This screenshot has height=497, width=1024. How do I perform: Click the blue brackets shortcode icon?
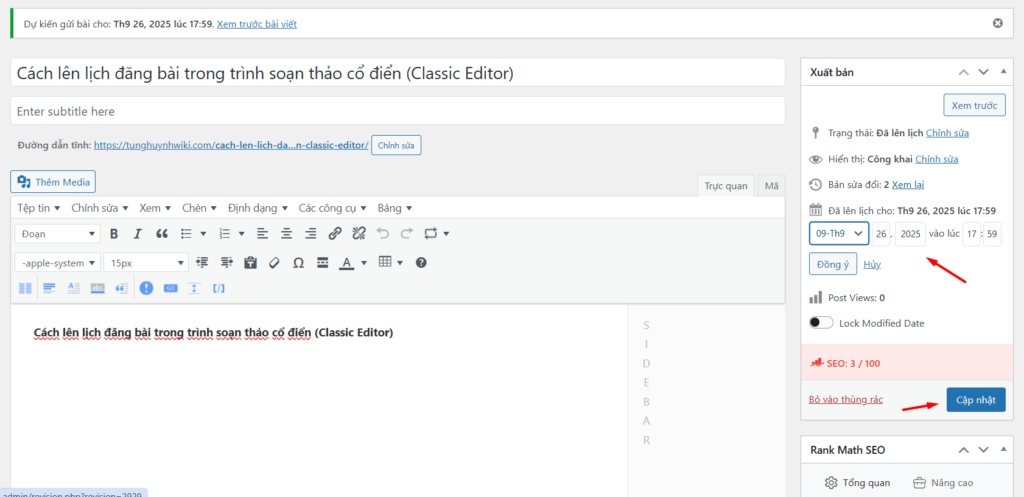(219, 288)
